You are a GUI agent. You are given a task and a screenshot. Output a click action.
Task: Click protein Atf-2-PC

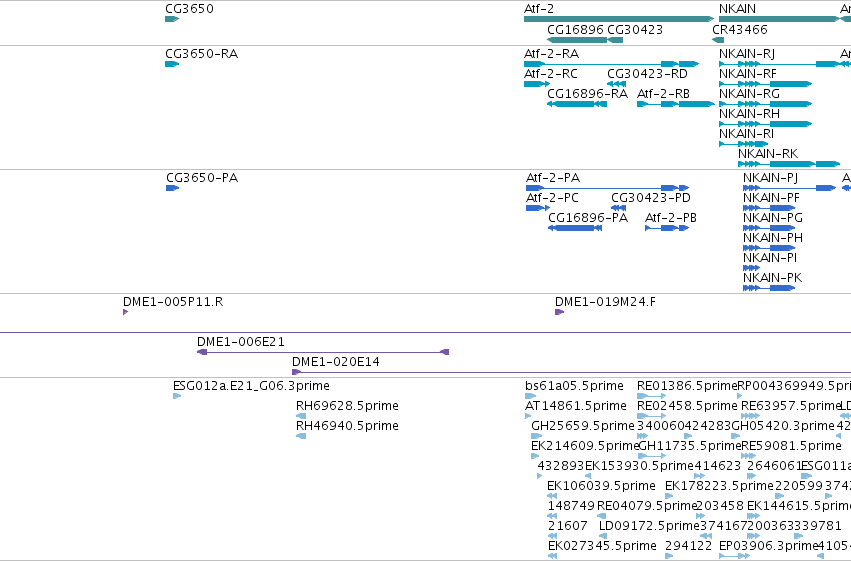[x=552, y=198]
